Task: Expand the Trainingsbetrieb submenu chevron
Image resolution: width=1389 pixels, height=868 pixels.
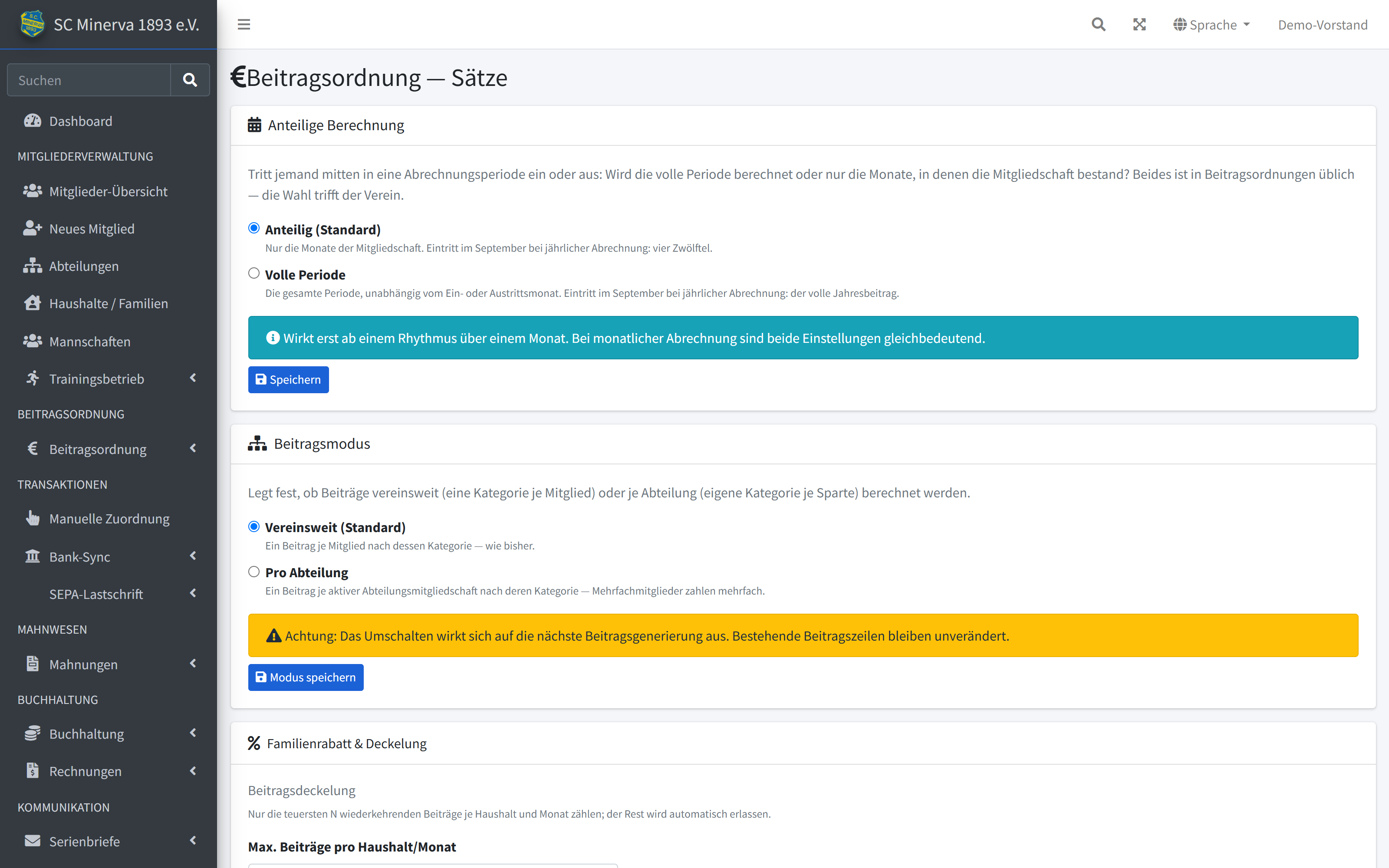Action: pos(193,378)
